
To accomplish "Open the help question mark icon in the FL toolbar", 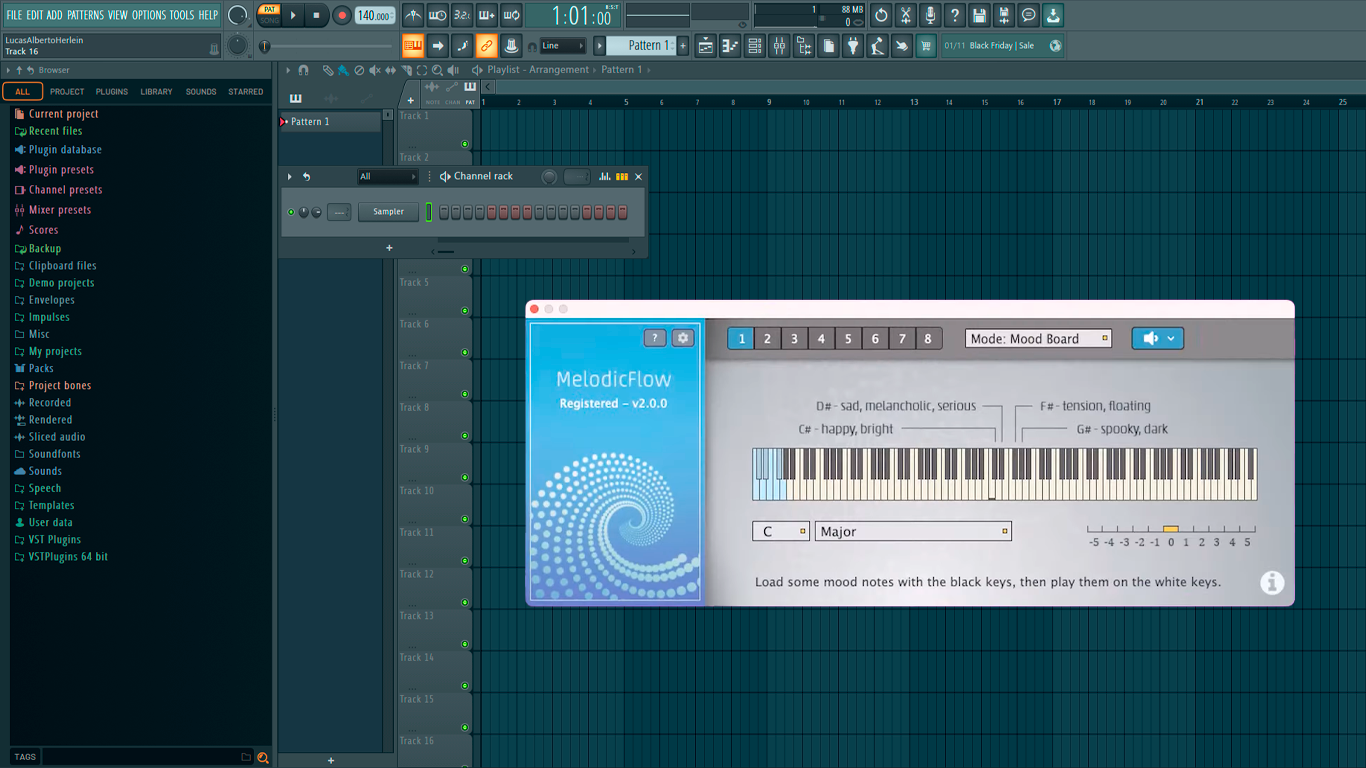I will click(x=955, y=16).
